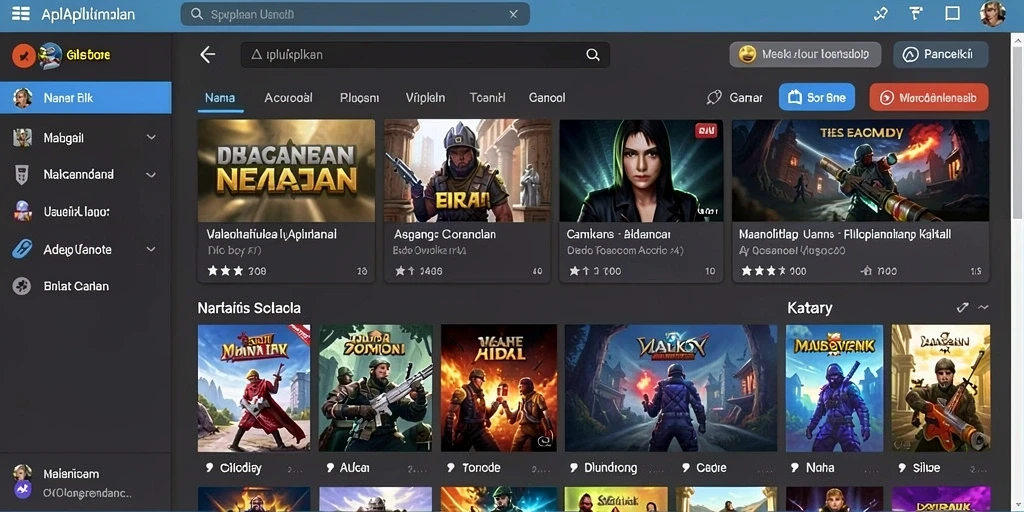Switch to the Ganool tab
The width and height of the screenshot is (1024, 512).
[x=547, y=98]
